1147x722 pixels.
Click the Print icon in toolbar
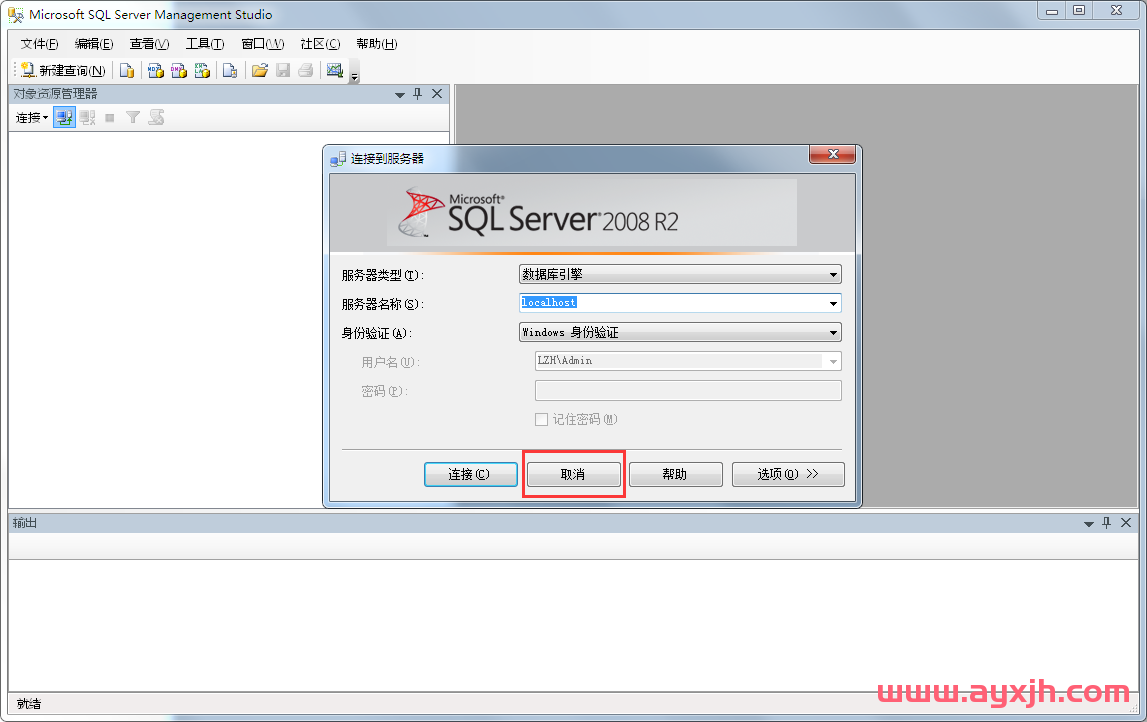click(x=306, y=70)
